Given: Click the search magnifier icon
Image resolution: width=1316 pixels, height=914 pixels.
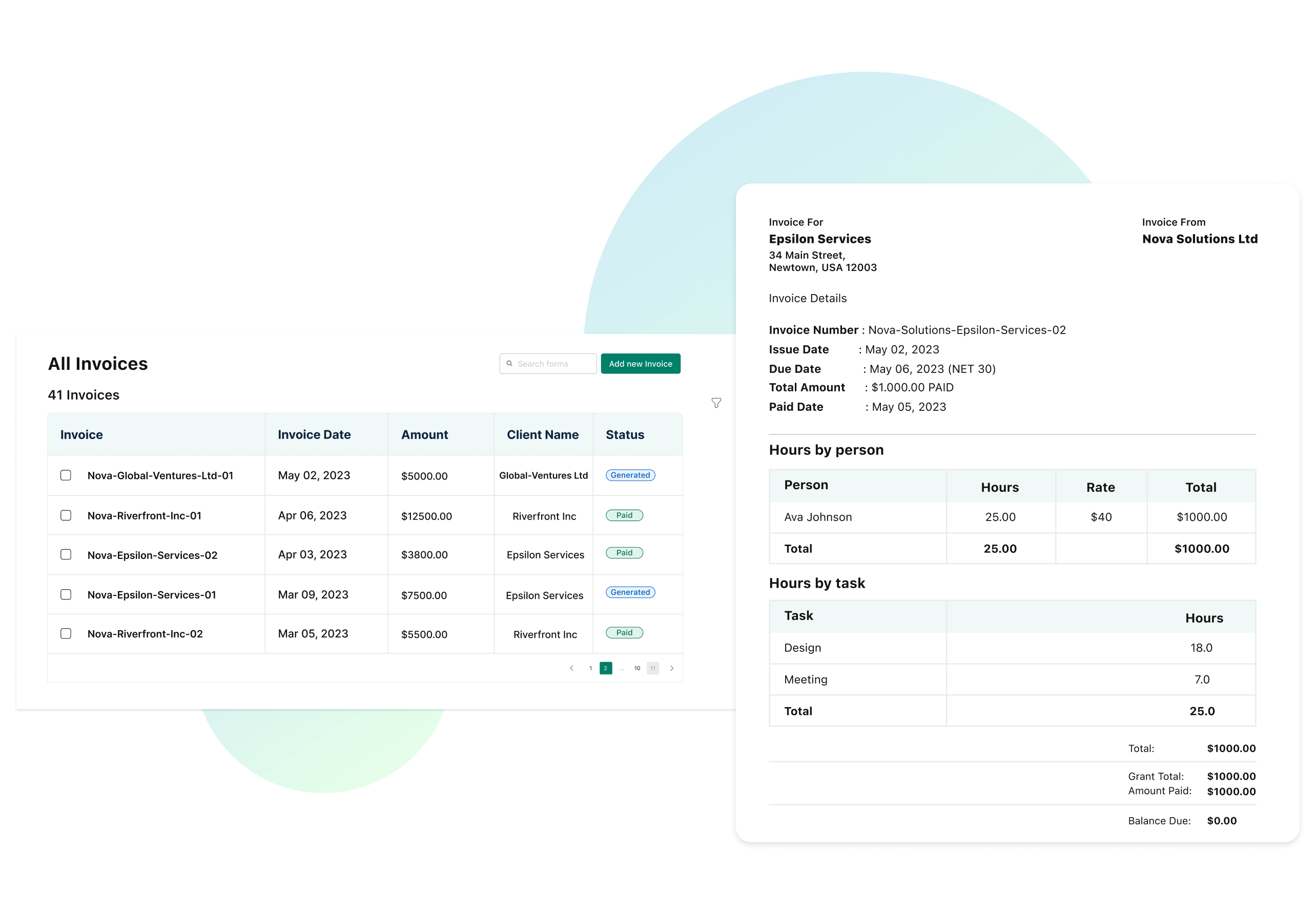Looking at the screenshot, I should pyautogui.click(x=509, y=364).
